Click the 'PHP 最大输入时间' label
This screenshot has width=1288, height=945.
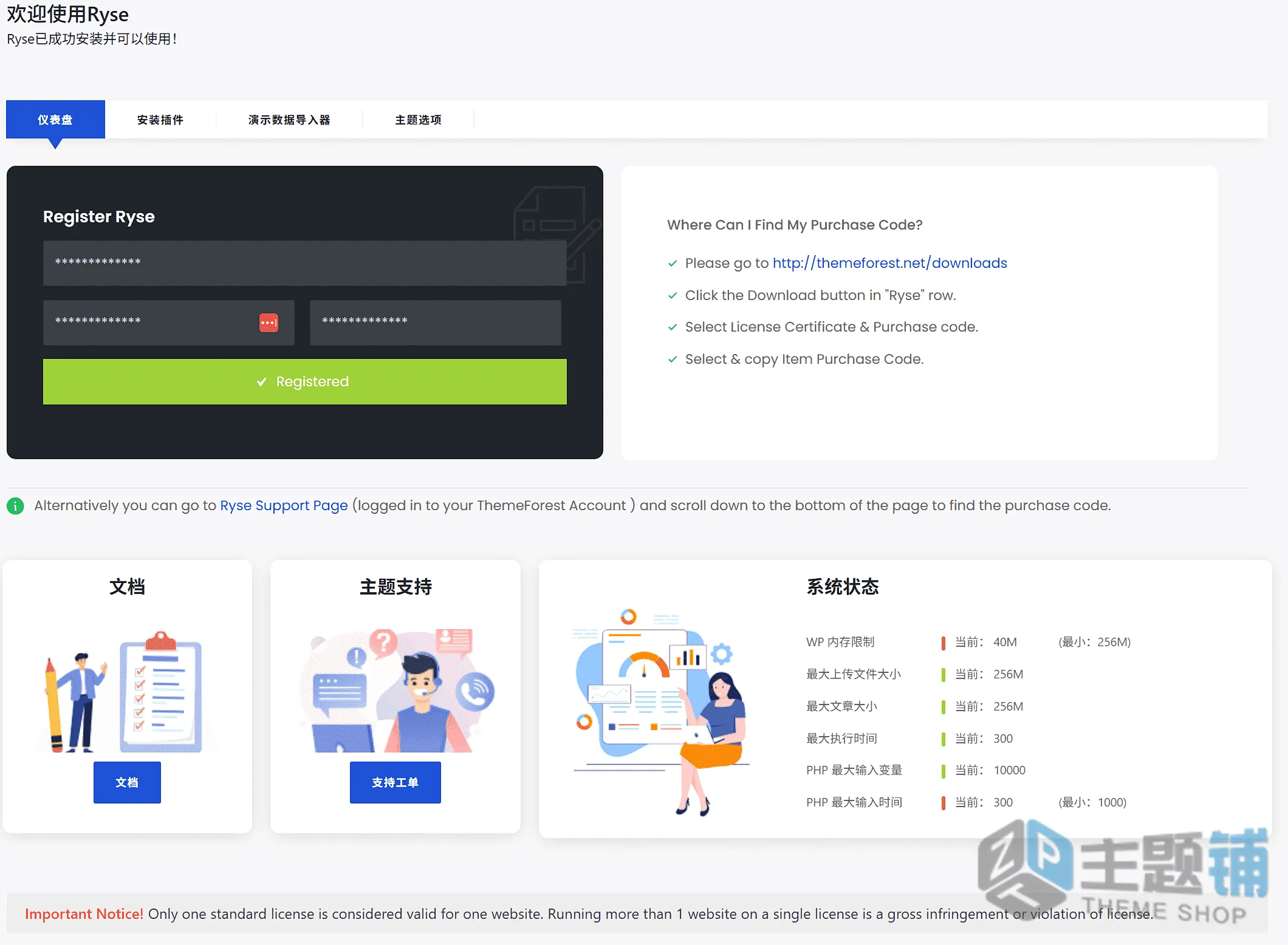point(854,802)
